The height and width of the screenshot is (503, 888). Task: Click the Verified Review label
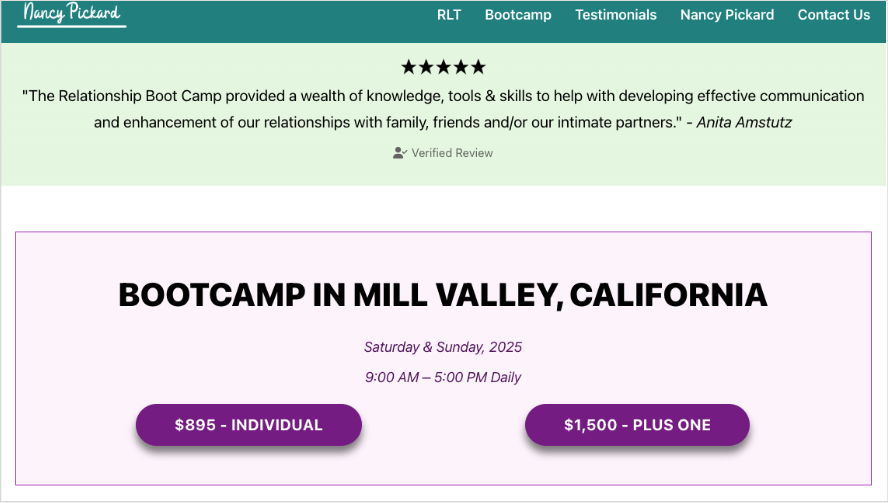pos(452,153)
